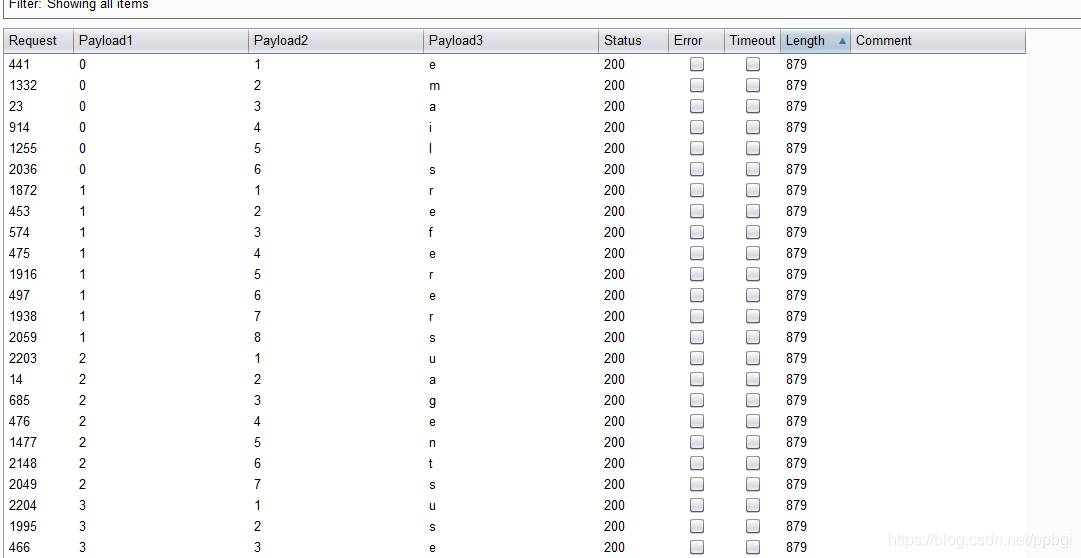Tick the Error checkbox for request 2036
The height and width of the screenshot is (558, 1081).
(697, 169)
